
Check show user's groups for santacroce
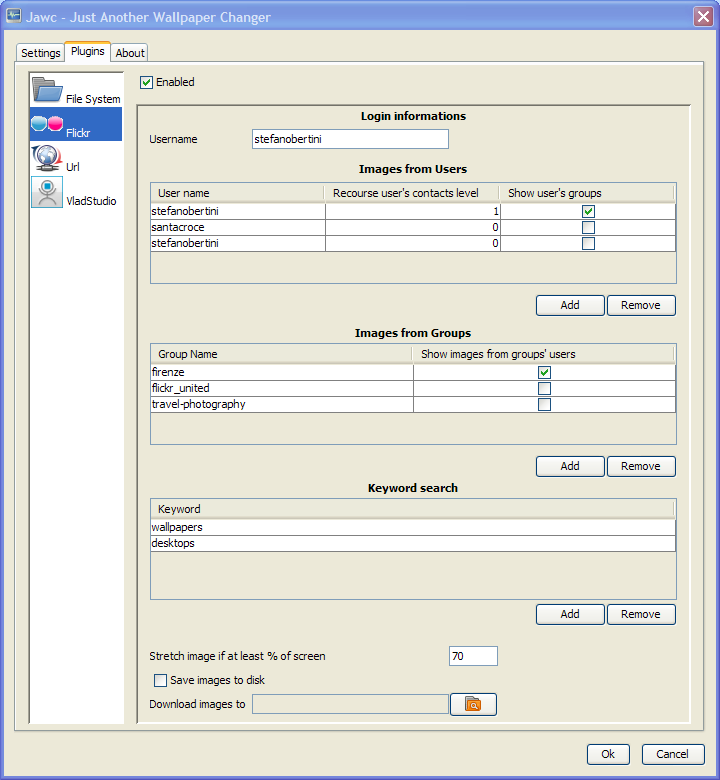588,227
